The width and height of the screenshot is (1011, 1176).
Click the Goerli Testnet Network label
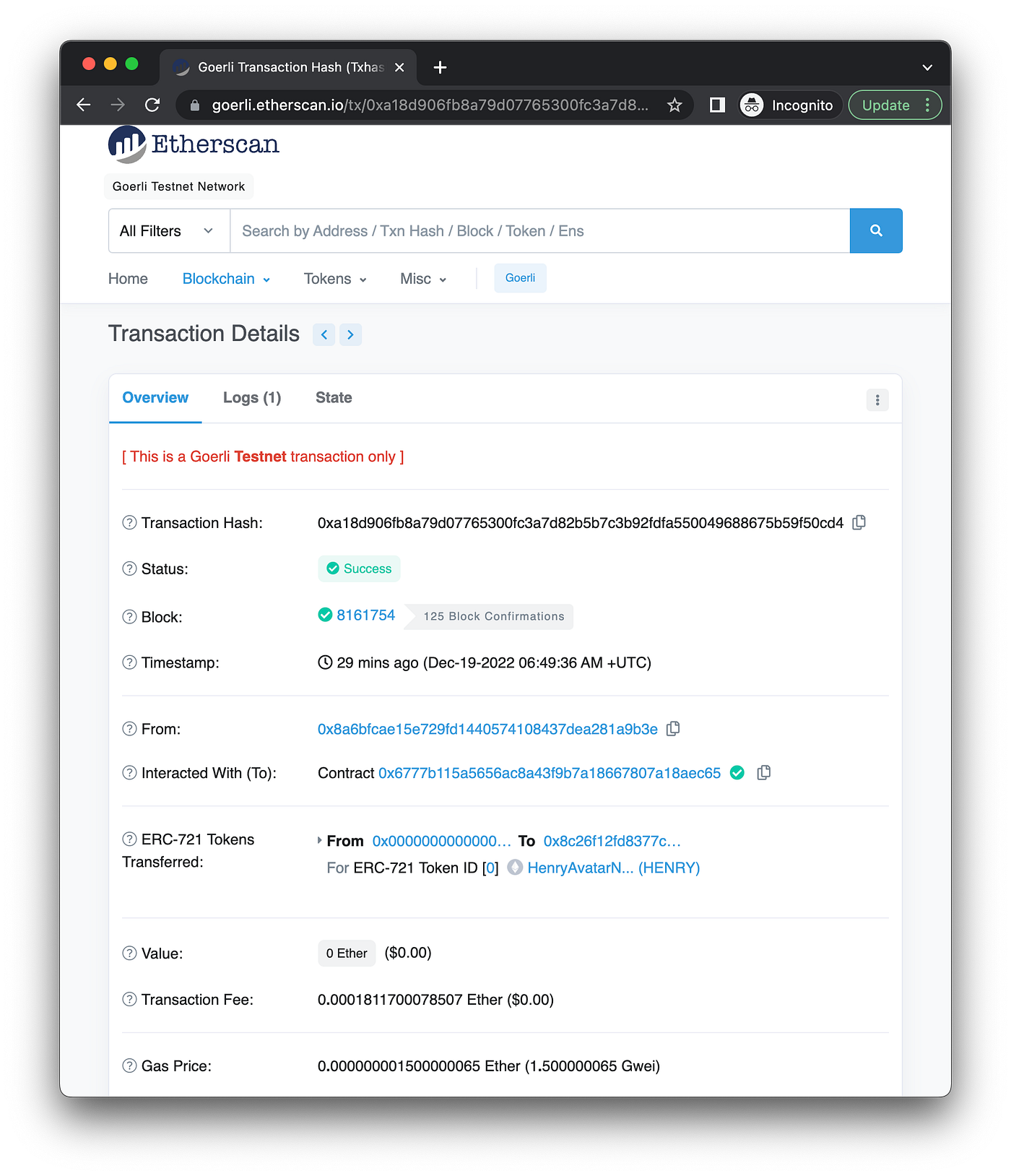[178, 186]
